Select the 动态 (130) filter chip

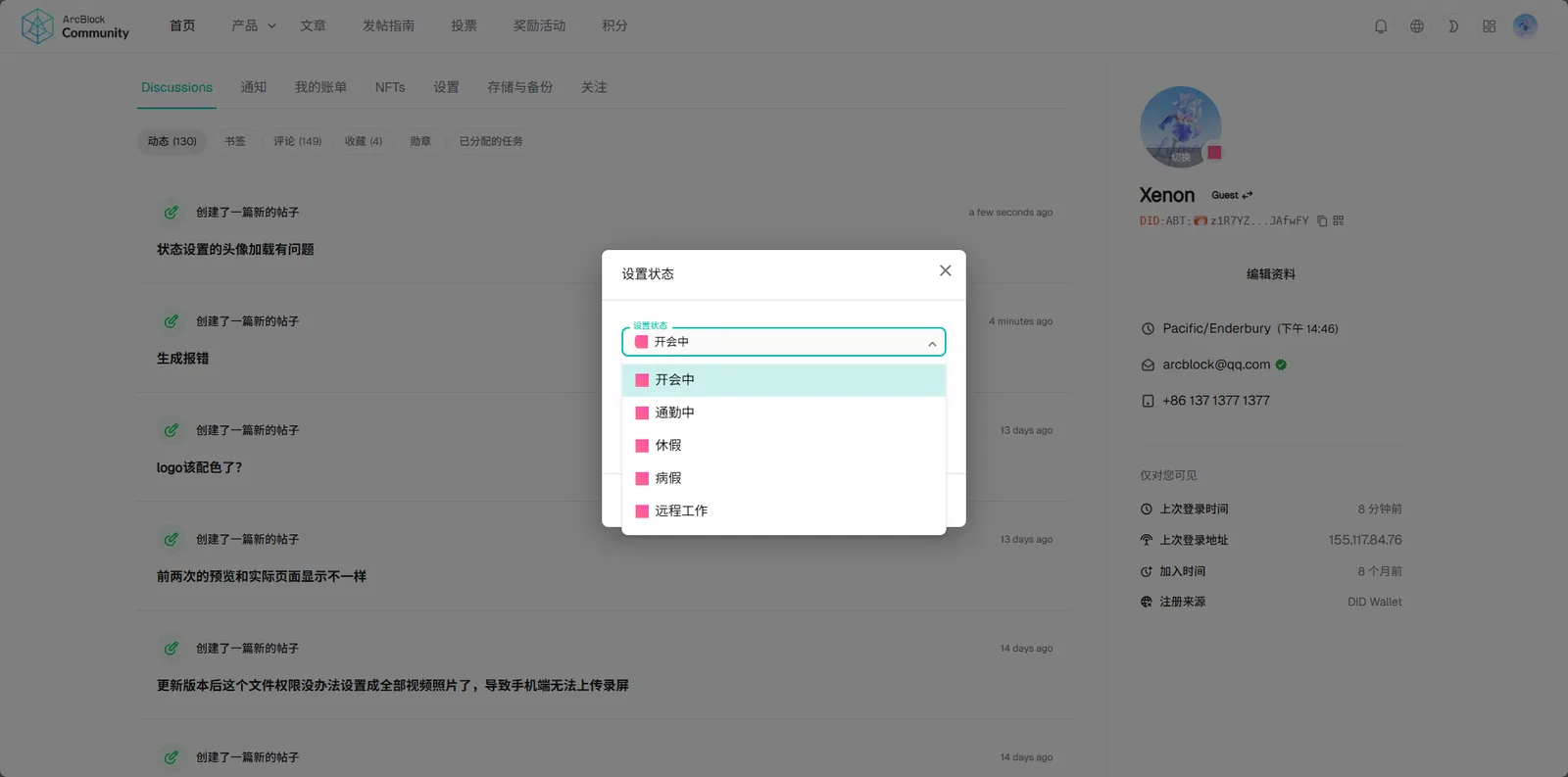point(171,141)
